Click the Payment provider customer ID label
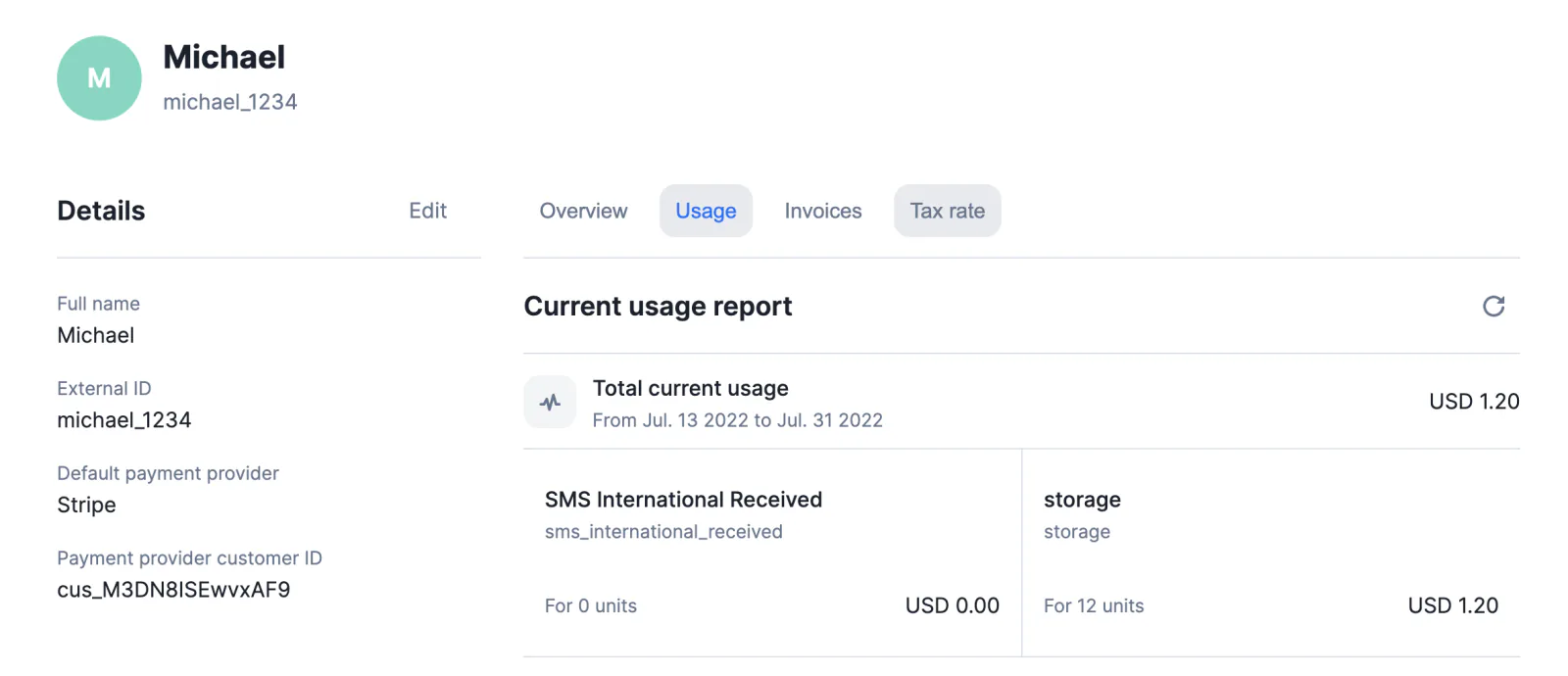Screen dimensions: 1568x676 189,558
